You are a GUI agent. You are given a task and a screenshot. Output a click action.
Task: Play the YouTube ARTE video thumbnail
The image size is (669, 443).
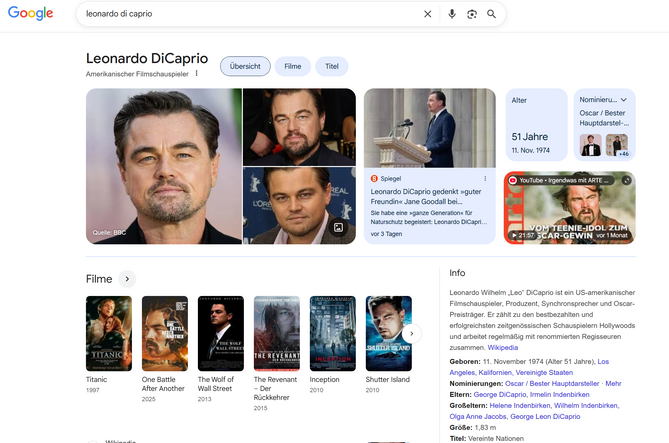coord(569,208)
